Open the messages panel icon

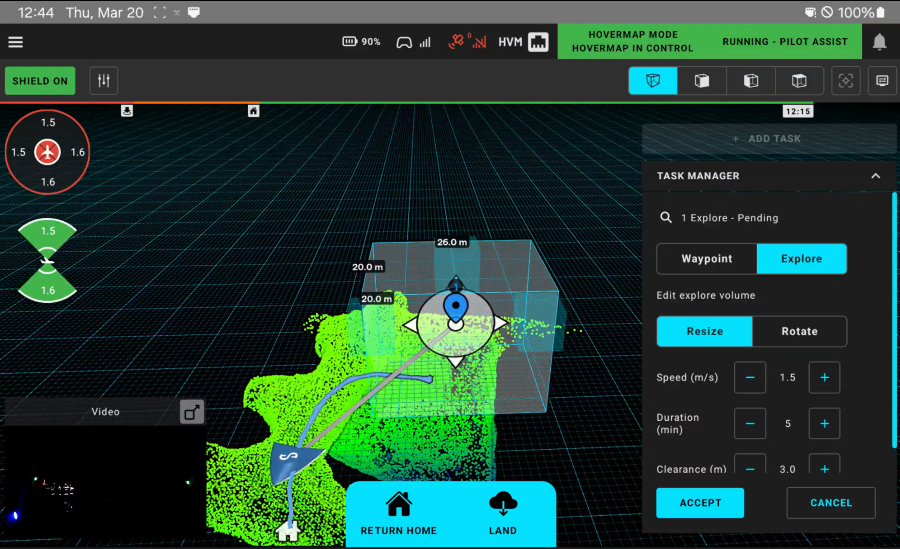pos(882,81)
